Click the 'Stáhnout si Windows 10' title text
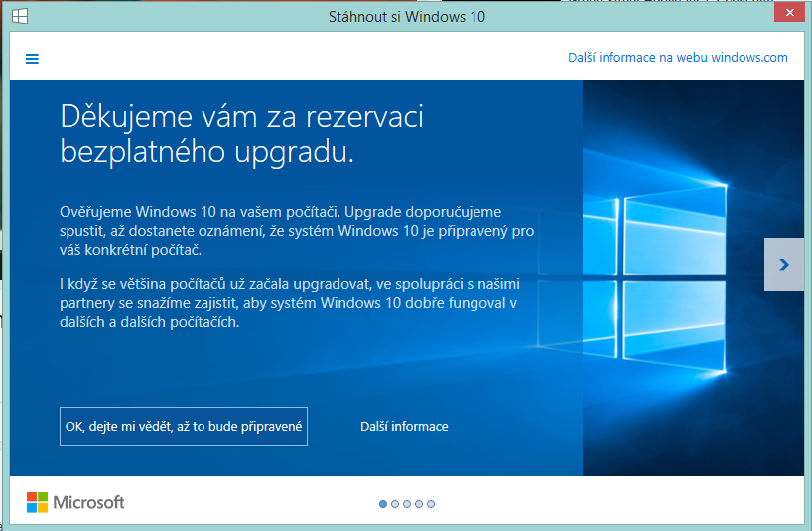The image size is (812, 531). [407, 17]
